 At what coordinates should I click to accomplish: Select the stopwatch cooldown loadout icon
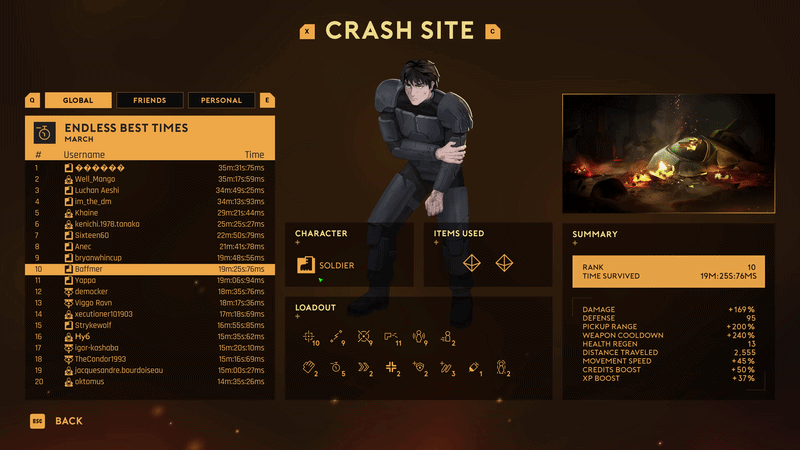(336, 367)
